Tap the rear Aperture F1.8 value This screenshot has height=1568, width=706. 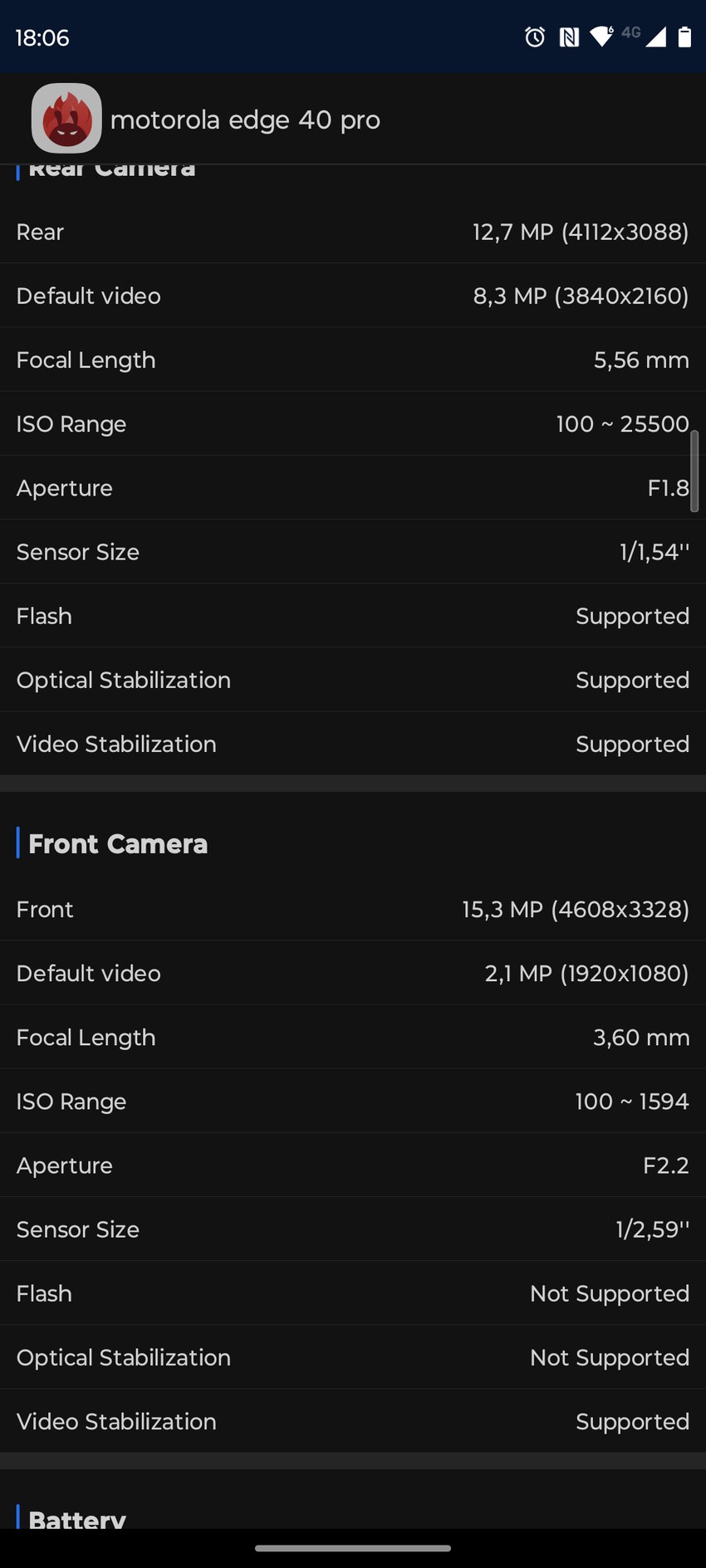tap(668, 488)
